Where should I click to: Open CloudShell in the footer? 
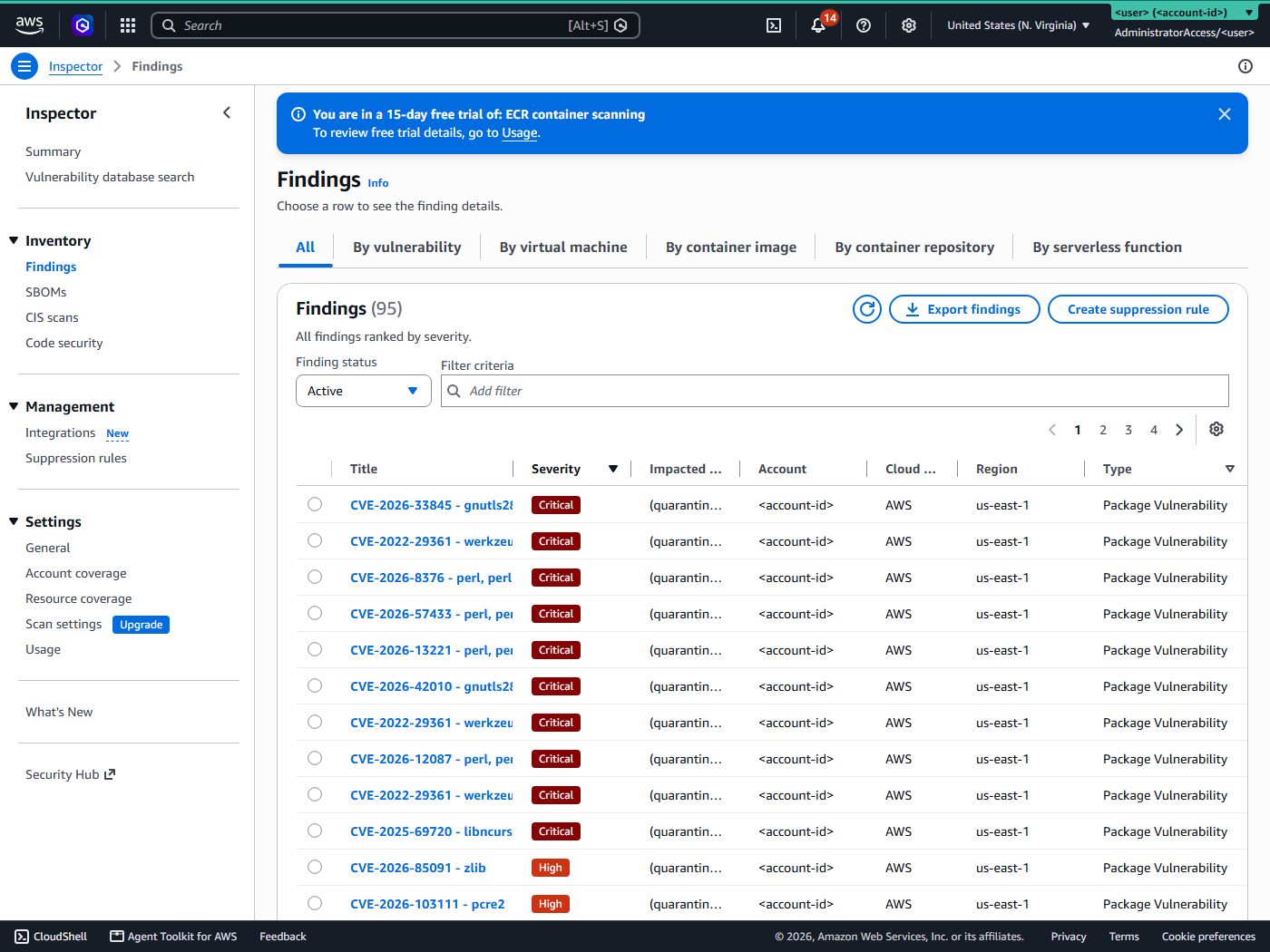tap(51, 937)
